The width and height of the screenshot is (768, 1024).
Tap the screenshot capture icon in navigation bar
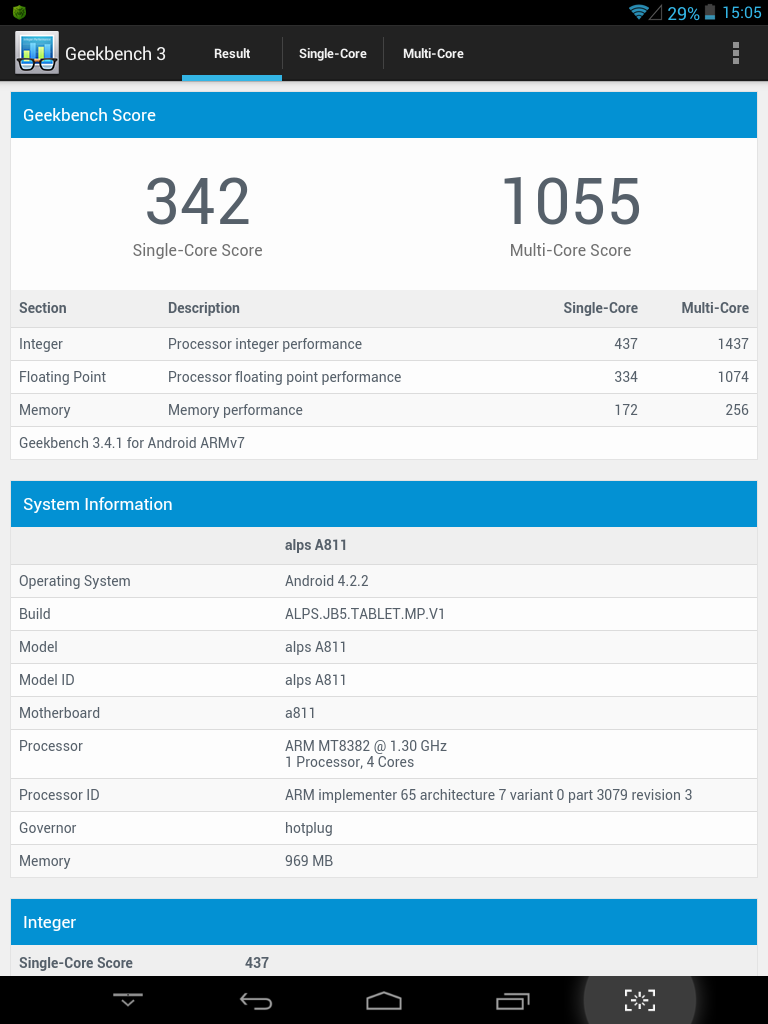639,1000
